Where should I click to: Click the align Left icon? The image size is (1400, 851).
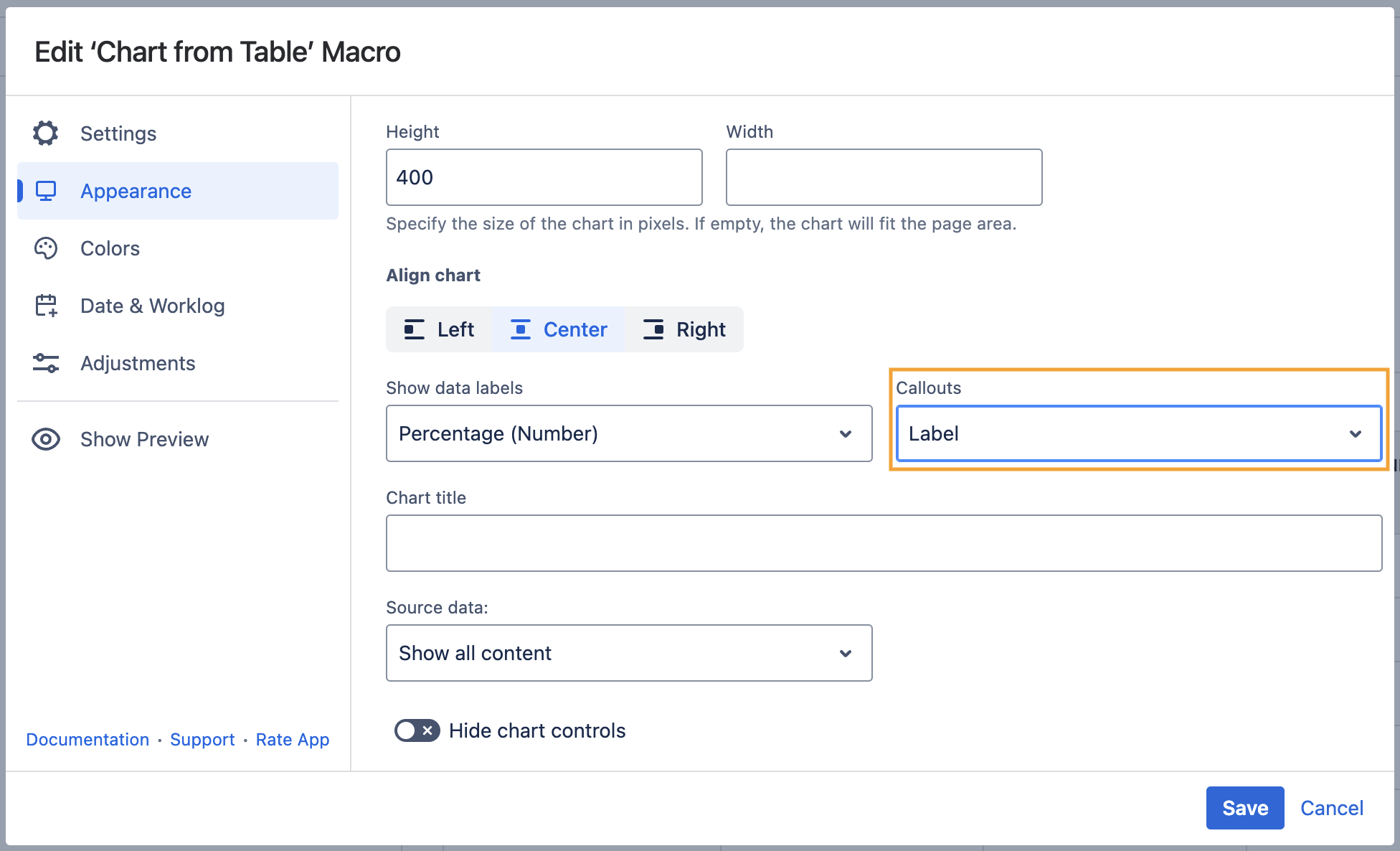tap(415, 329)
